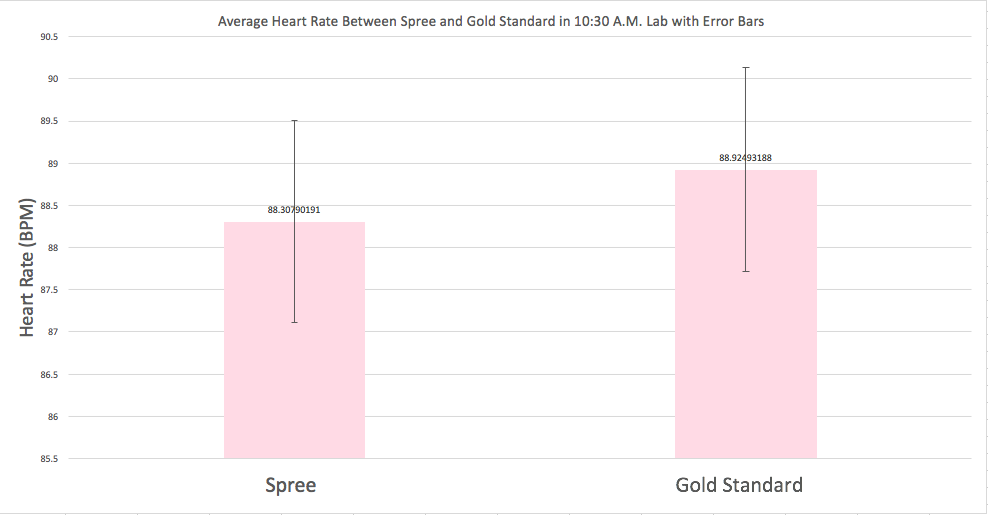Image resolution: width=988 pixels, height=515 pixels.
Task: Click the 88.5 y-axis tick label
Action: 49,206
